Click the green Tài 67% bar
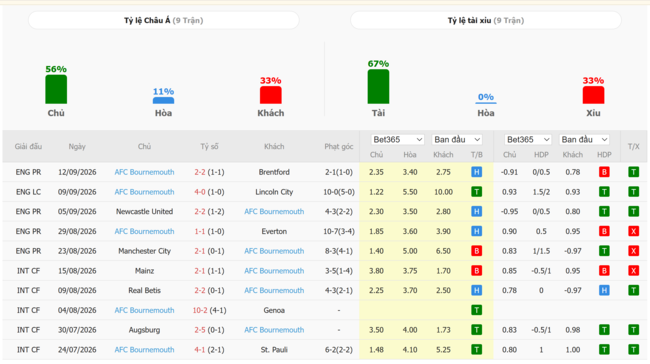Screen dimensions: 650x364 click(x=378, y=86)
